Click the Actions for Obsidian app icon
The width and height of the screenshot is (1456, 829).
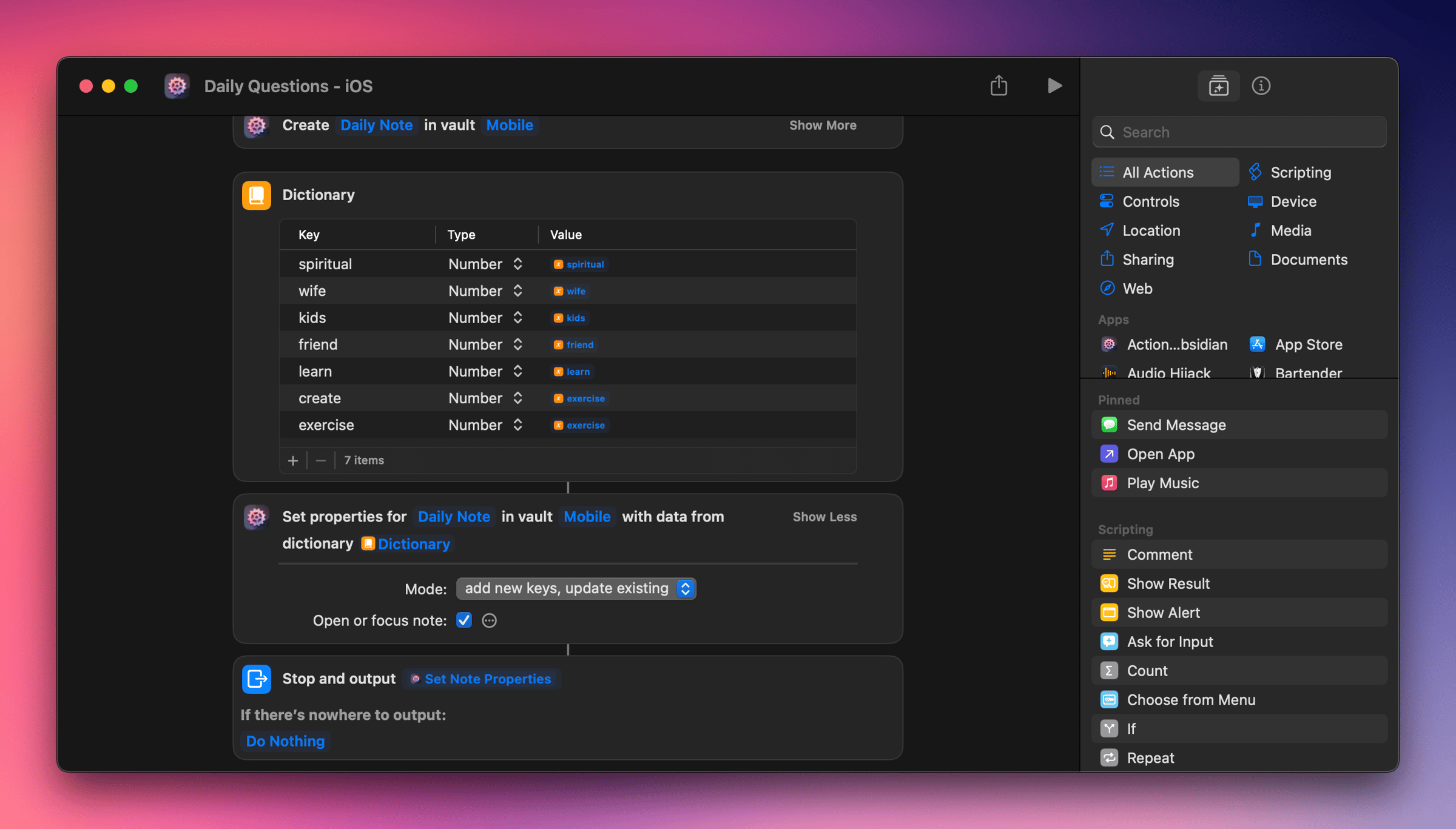coord(1109,344)
